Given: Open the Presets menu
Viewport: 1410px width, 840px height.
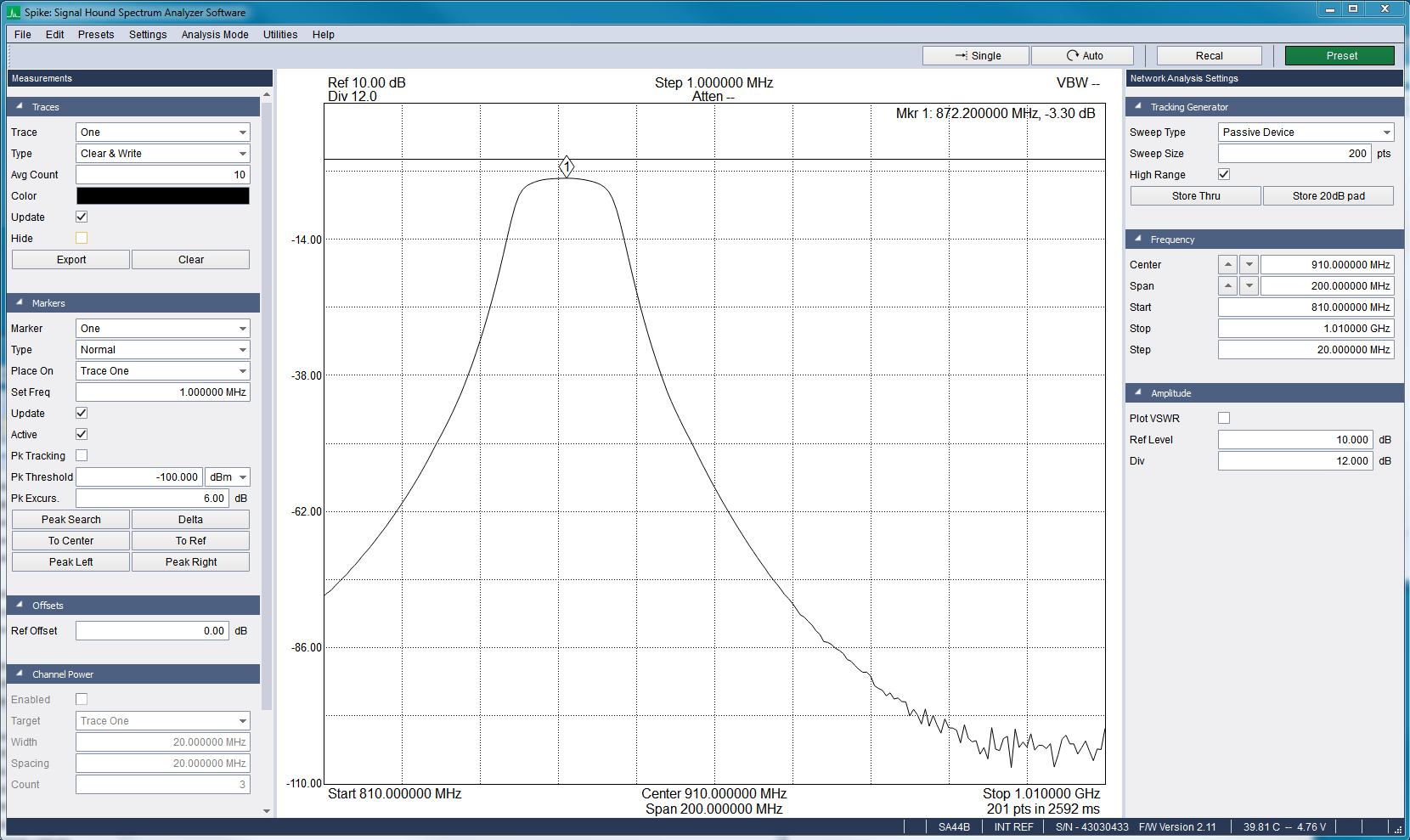Looking at the screenshot, I should tap(96, 35).
